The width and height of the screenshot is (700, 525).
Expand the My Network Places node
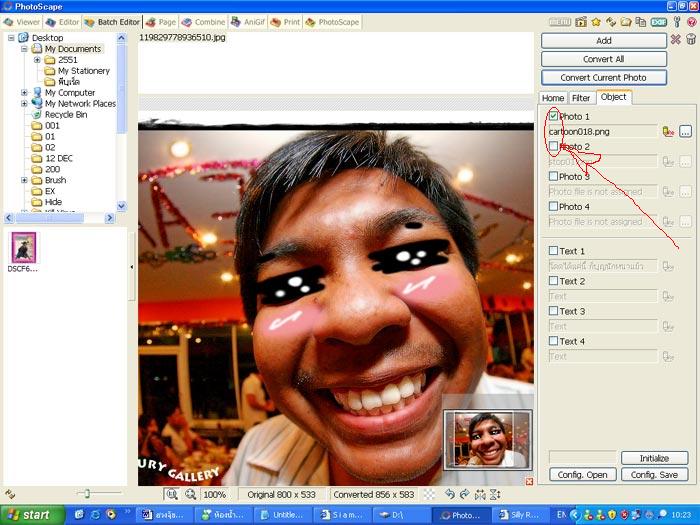[25, 104]
